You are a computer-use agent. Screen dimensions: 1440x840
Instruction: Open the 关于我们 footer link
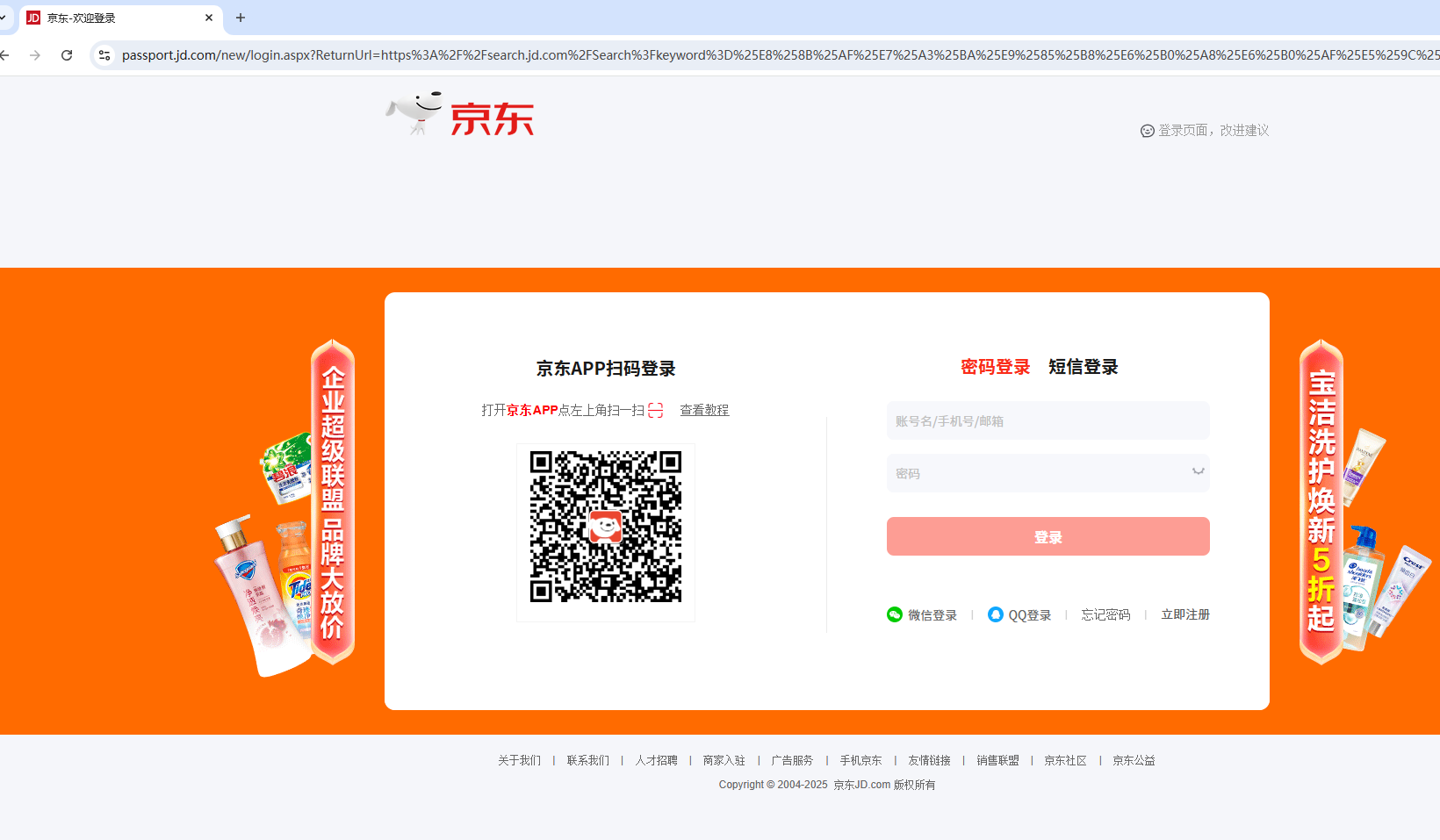(519, 760)
